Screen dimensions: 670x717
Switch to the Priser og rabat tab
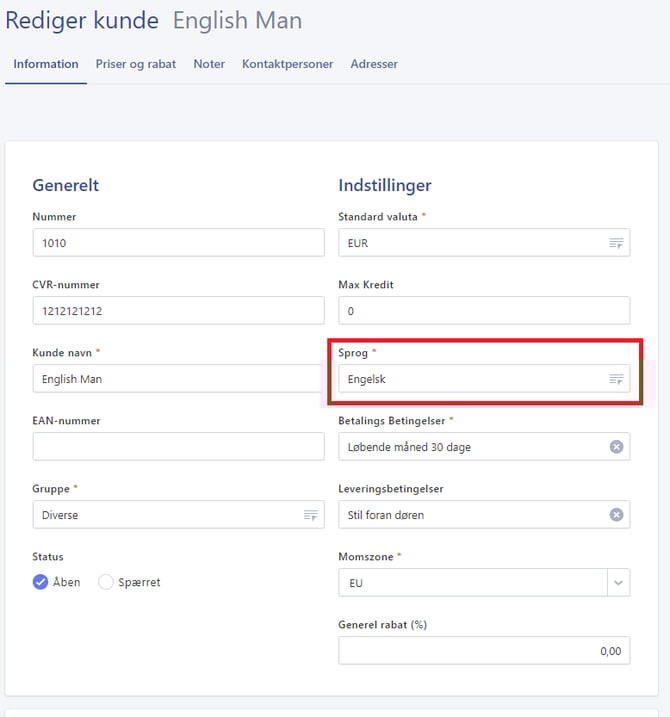click(x=136, y=64)
